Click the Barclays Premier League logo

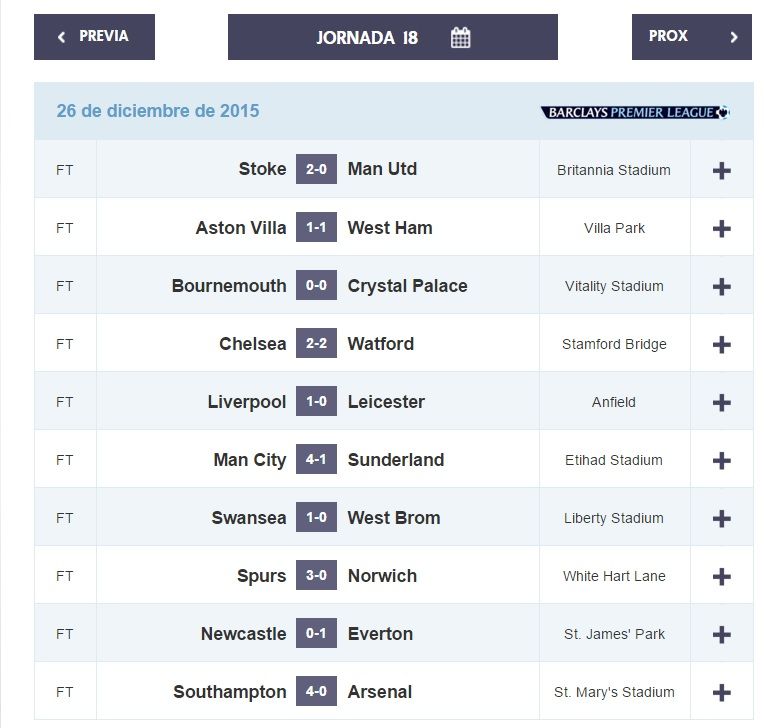click(635, 112)
